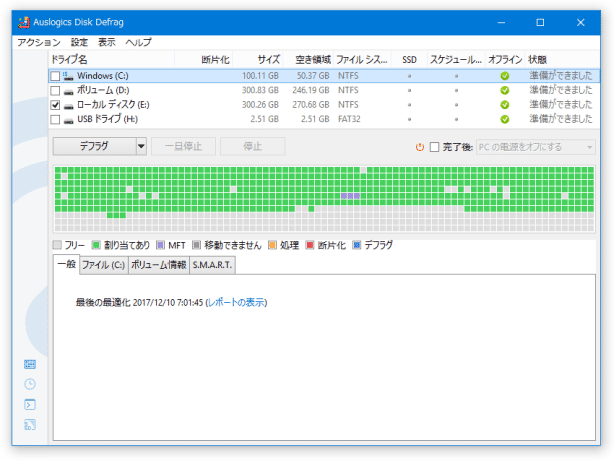Click the green offline check for Windows (C:)

click(505, 76)
